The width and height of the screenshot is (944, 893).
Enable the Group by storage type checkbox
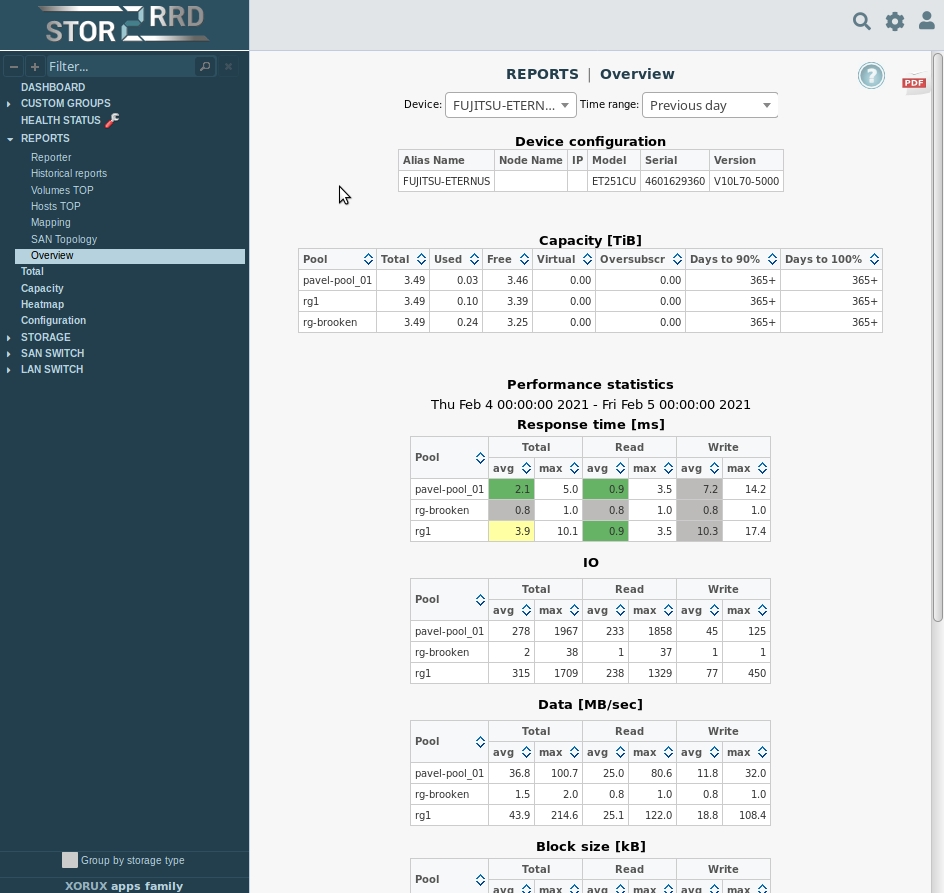pyautogui.click(x=70, y=859)
